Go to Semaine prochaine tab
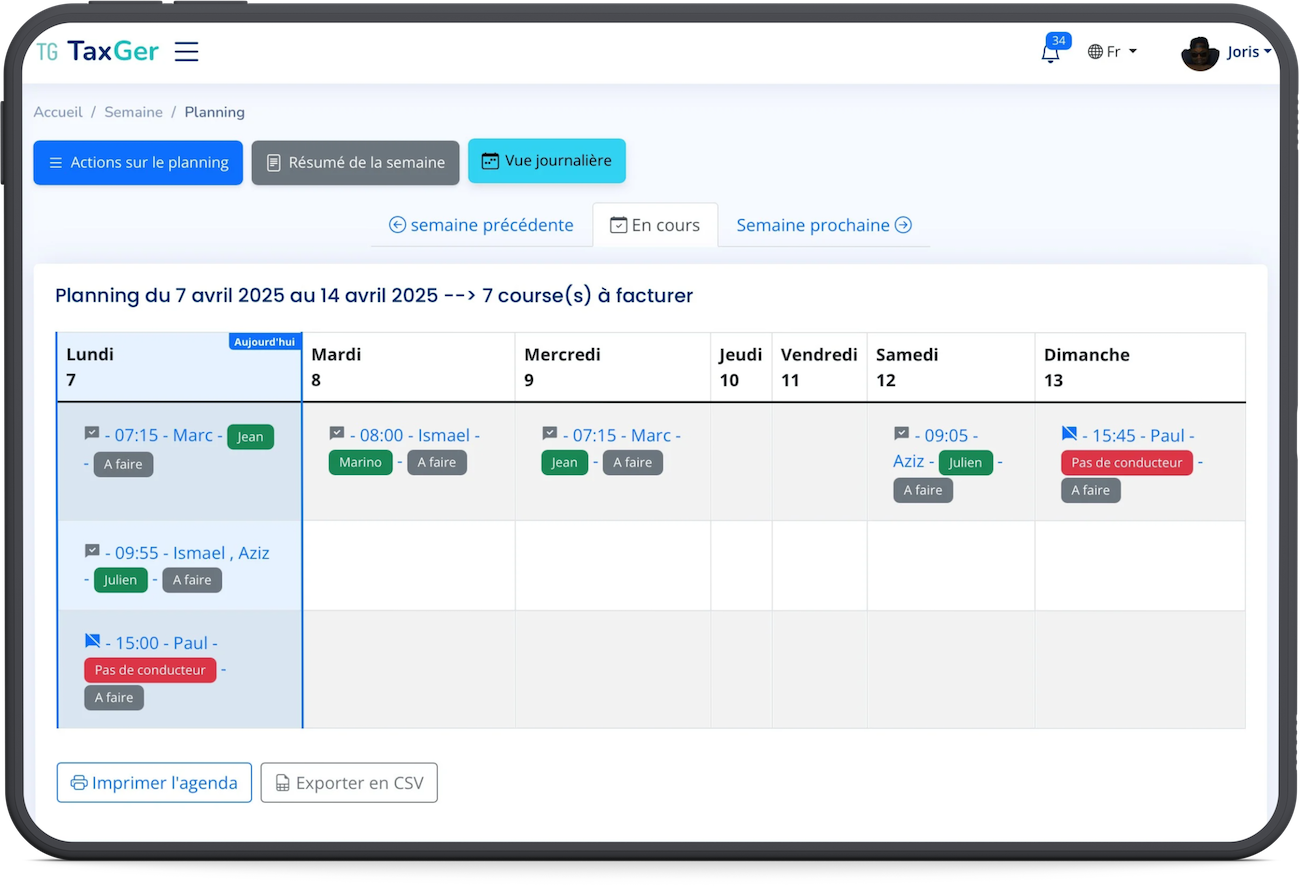The image size is (1300, 887). (824, 225)
